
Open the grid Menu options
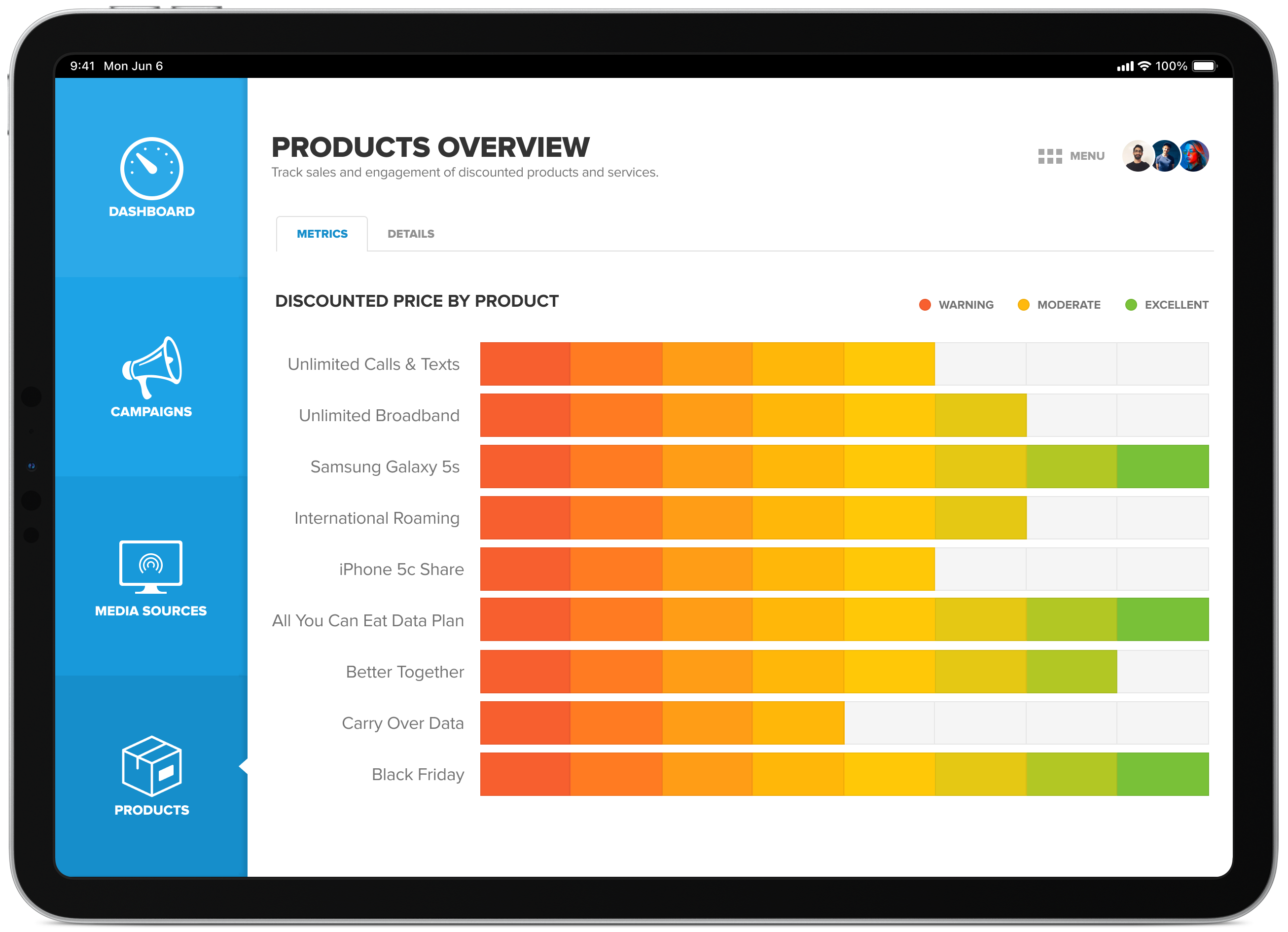(1040, 155)
